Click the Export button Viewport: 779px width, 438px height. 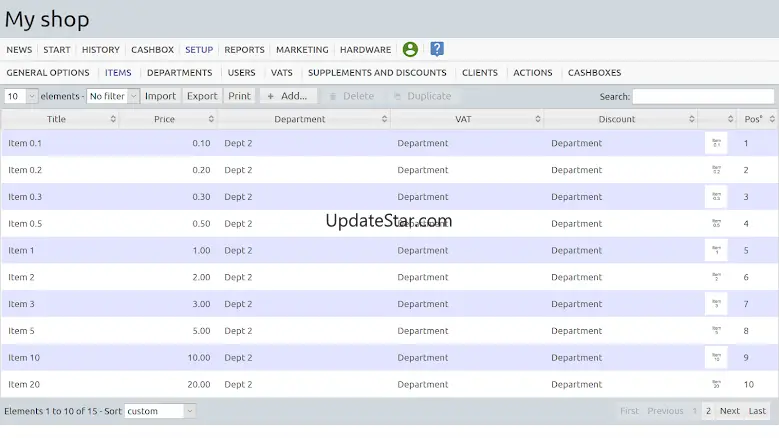click(202, 96)
